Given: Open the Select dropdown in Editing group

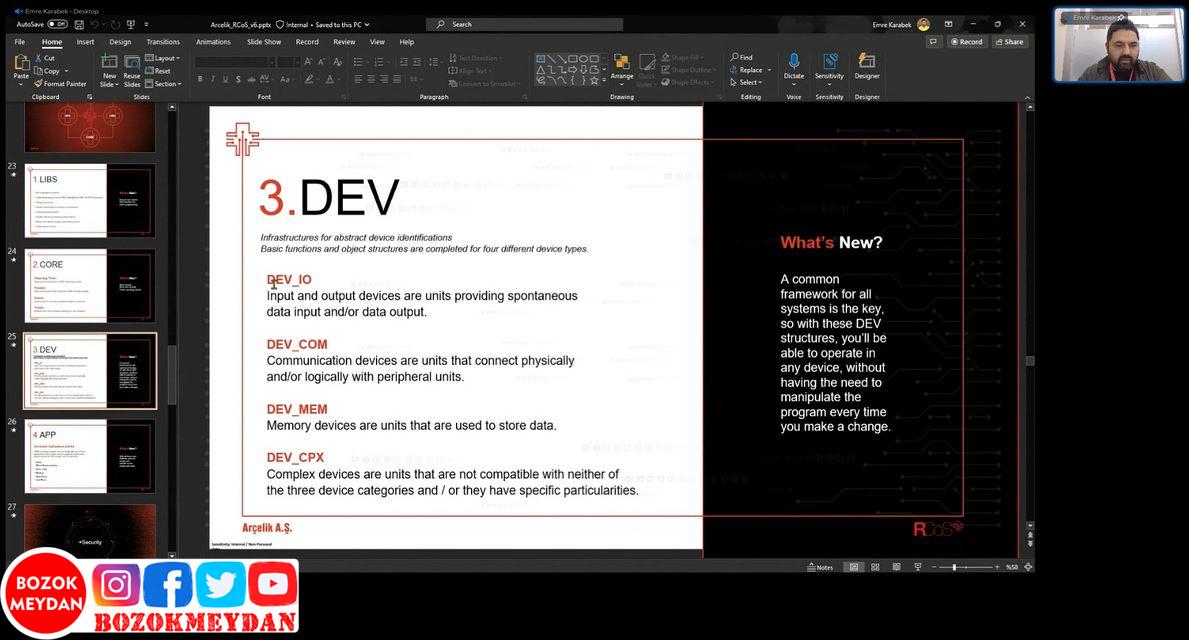Looking at the screenshot, I should tap(748, 82).
